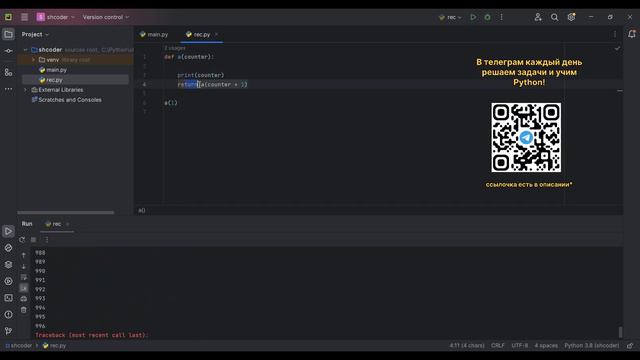The image size is (640, 360).
Task: Toggle scroll to end in console
Action: click(x=24, y=288)
